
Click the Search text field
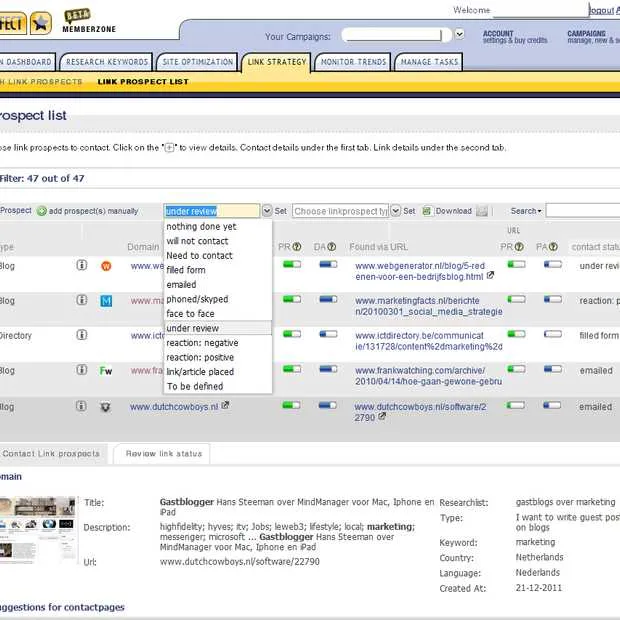click(x=583, y=211)
